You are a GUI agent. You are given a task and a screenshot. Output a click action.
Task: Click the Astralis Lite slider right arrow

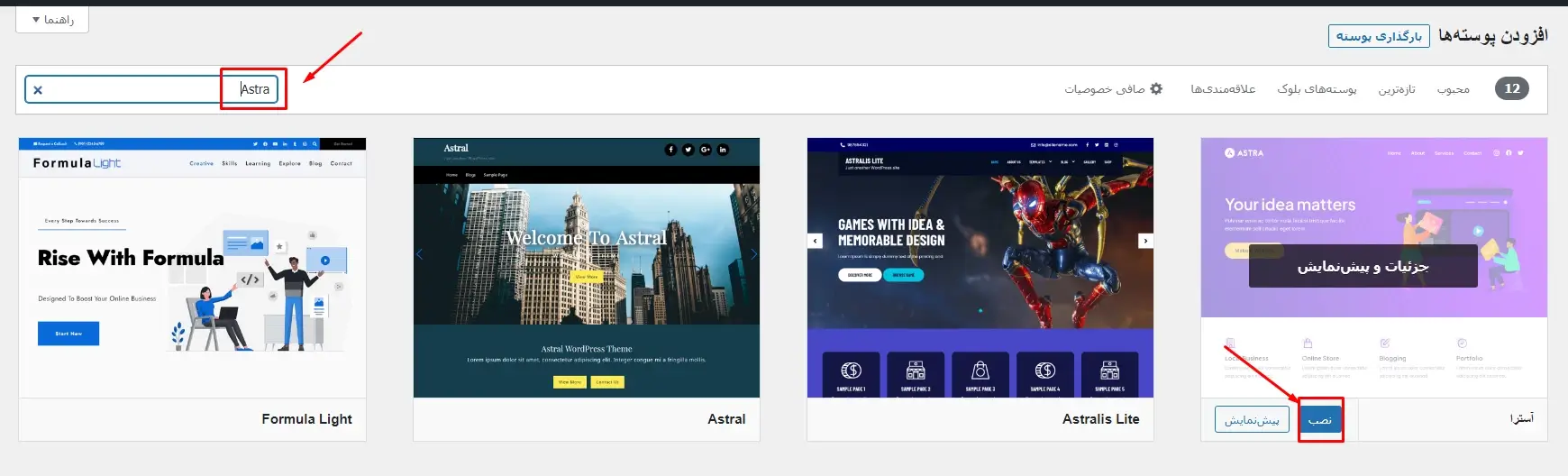click(x=1145, y=241)
